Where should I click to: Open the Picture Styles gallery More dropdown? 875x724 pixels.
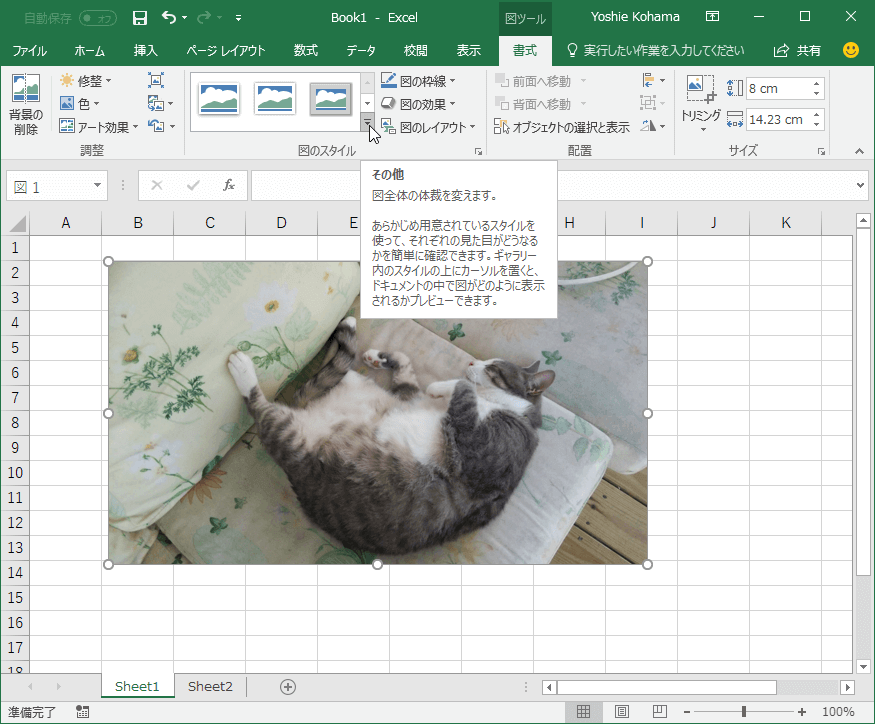367,122
